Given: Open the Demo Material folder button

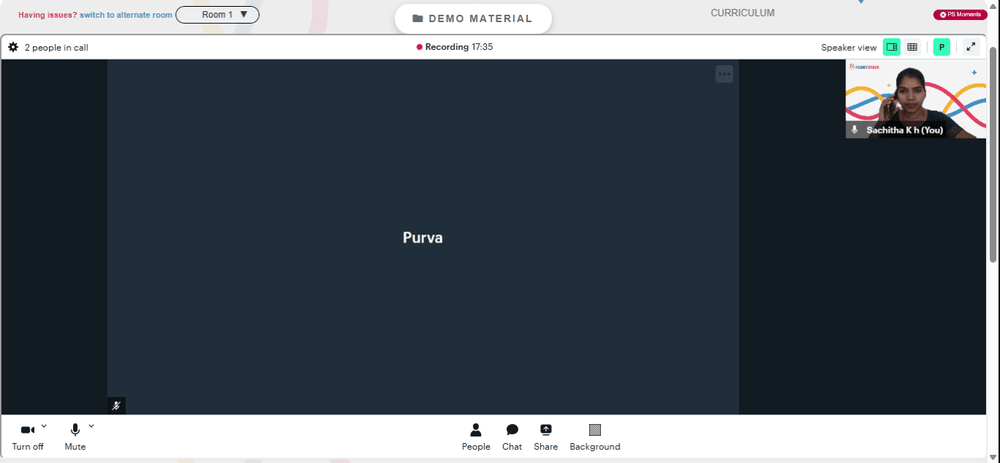Looking at the screenshot, I should click(x=473, y=18).
